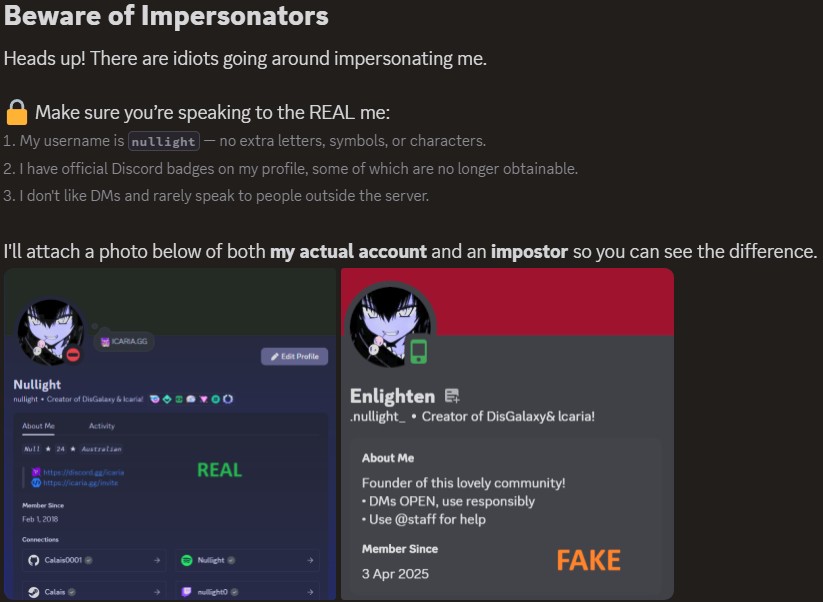Click the green mobile status icon
The width and height of the screenshot is (823, 602).
[419, 351]
